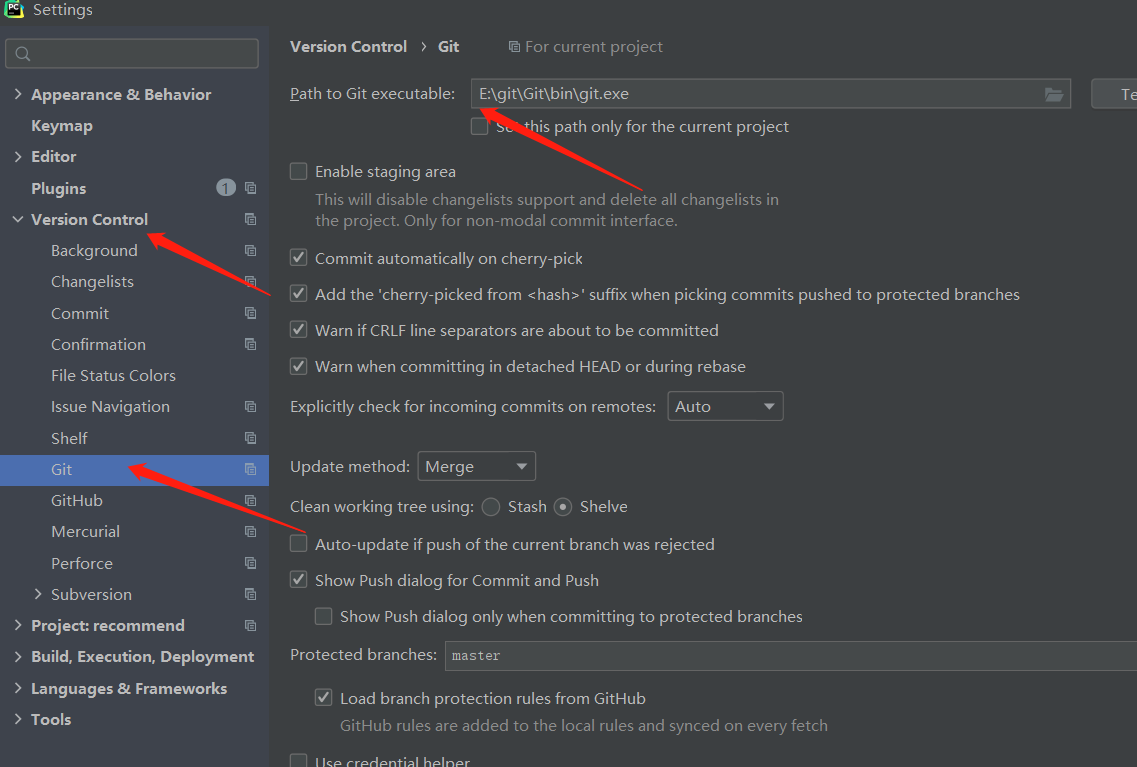Click the PyCharm logo in the title bar
Screen dimensions: 1137x767
coord(13,9)
